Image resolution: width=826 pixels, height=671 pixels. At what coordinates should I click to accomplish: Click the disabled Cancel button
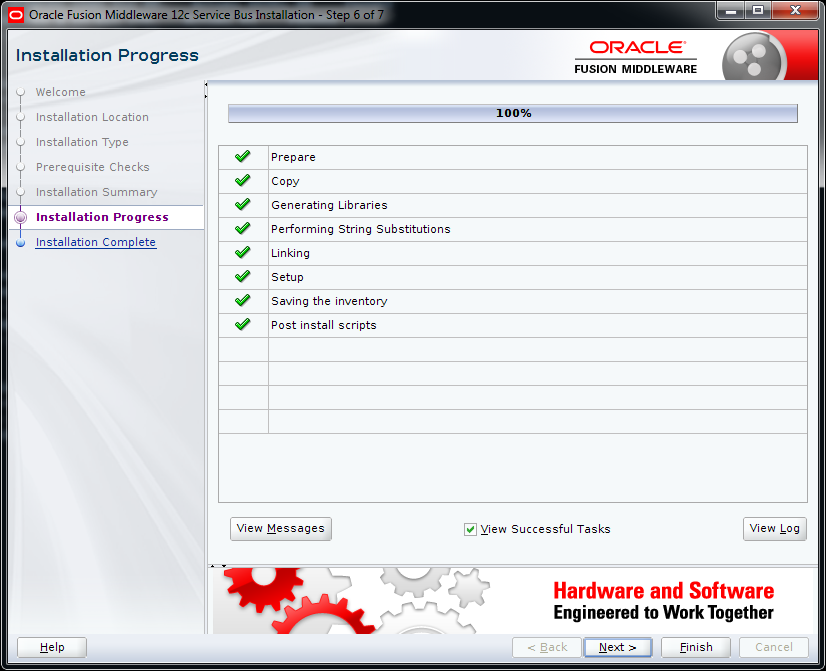point(773,647)
